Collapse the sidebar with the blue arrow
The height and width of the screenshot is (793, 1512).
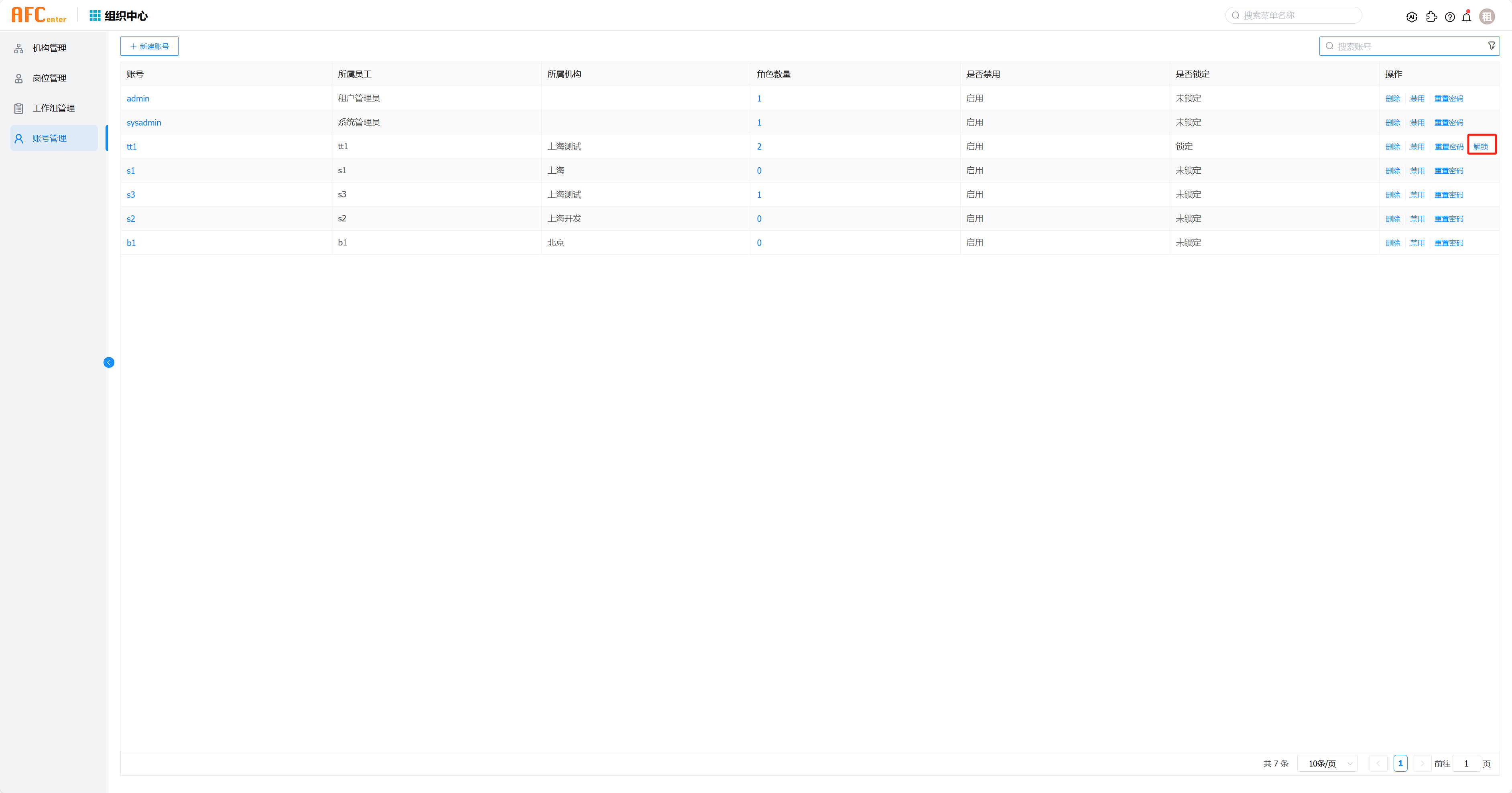pyautogui.click(x=109, y=363)
